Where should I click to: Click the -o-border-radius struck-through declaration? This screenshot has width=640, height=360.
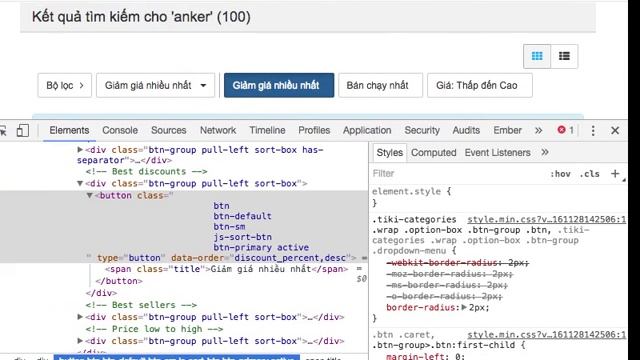click(x=444, y=296)
